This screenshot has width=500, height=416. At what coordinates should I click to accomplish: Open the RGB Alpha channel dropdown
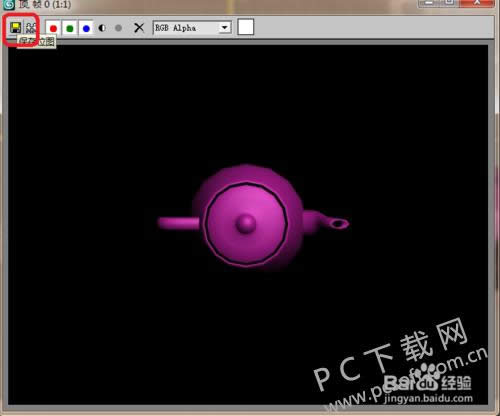pyautogui.click(x=192, y=28)
